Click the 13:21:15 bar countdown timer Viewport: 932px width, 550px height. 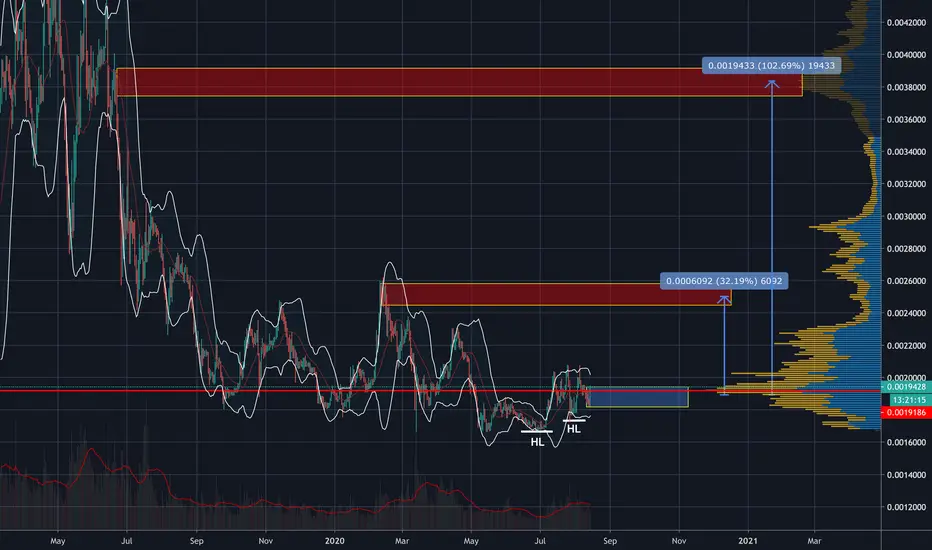click(x=909, y=400)
